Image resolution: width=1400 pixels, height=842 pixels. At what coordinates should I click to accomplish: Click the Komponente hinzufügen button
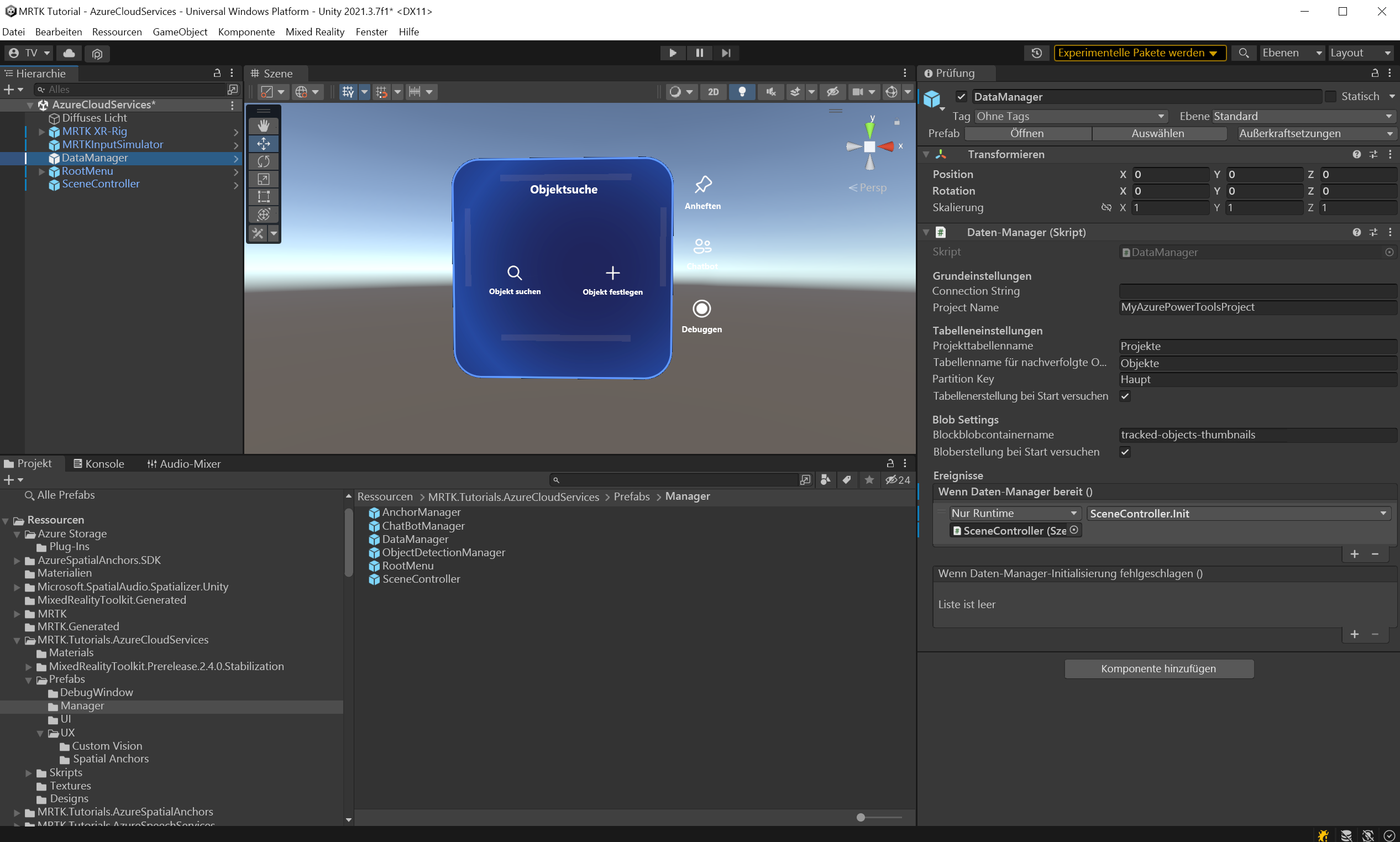1160,668
